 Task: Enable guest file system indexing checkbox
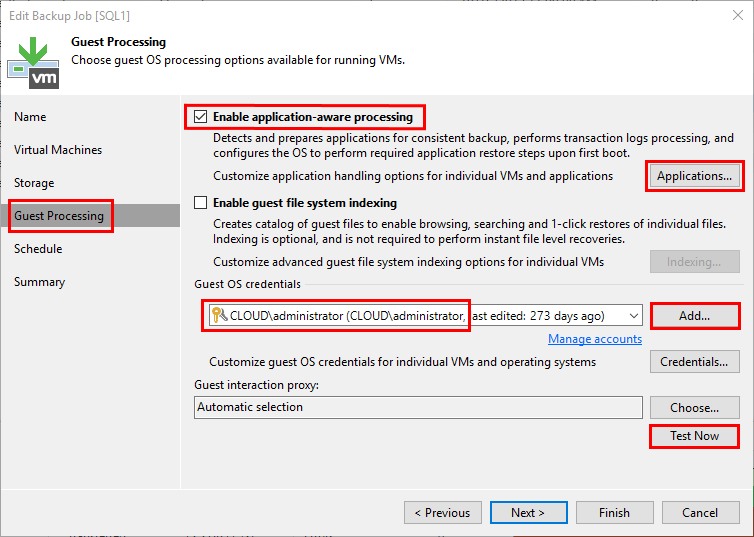pos(201,203)
